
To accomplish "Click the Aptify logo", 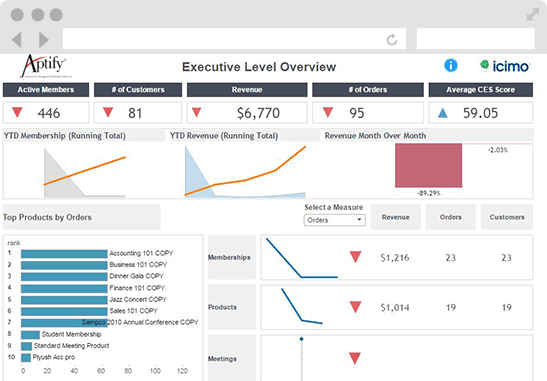I will click(45, 66).
